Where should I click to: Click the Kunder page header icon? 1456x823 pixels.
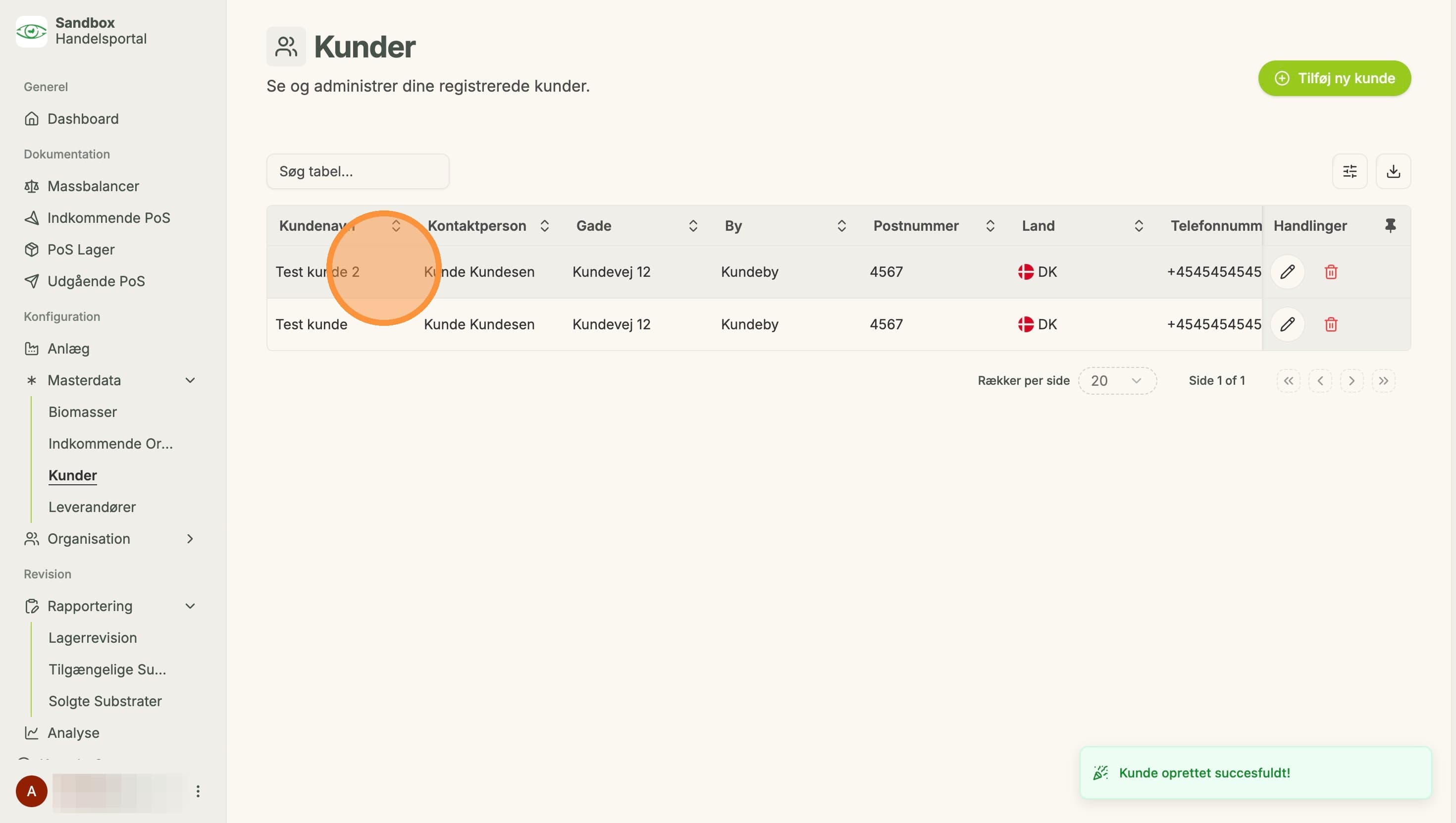pos(286,47)
